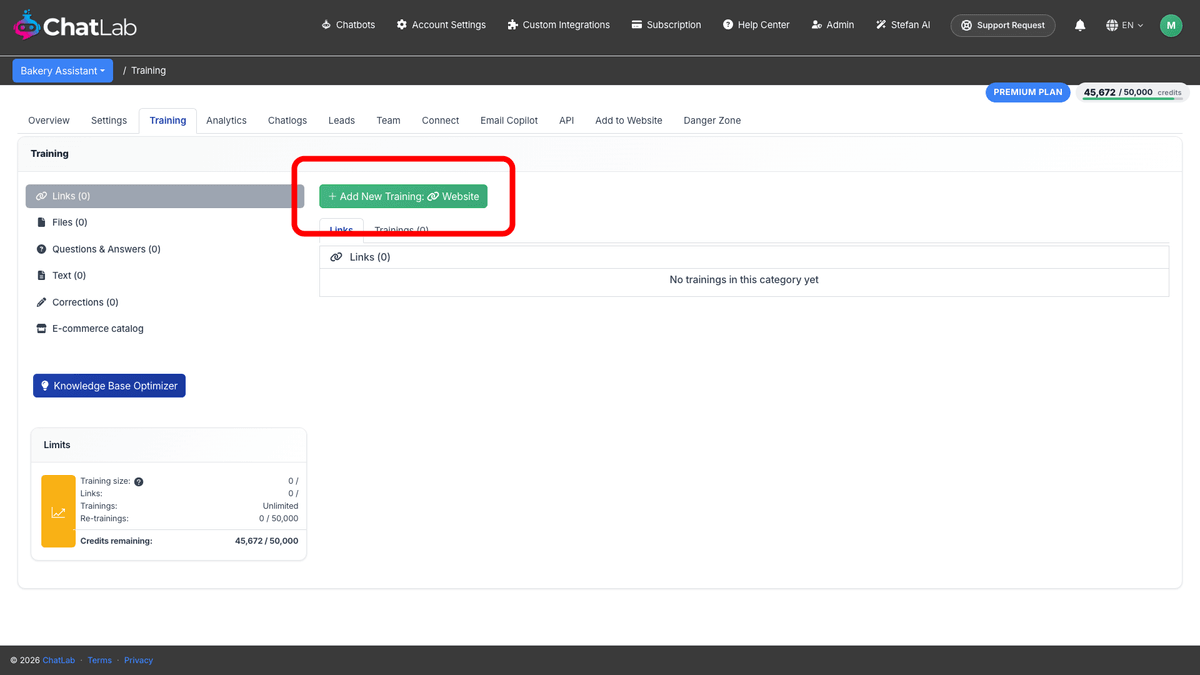Image resolution: width=1200 pixels, height=675 pixels.
Task: Click the Training breadcrumb text
Action: (148, 71)
